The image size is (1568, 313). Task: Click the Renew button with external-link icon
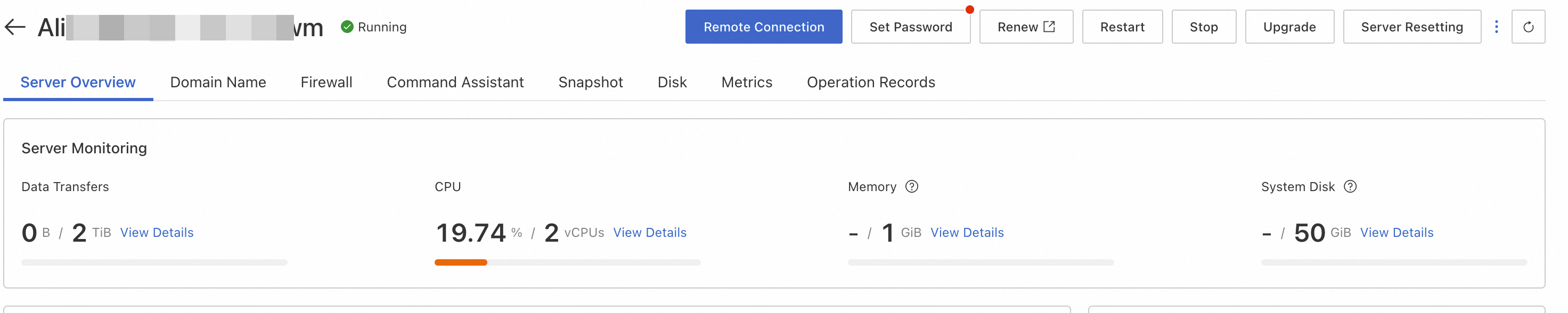1025,27
